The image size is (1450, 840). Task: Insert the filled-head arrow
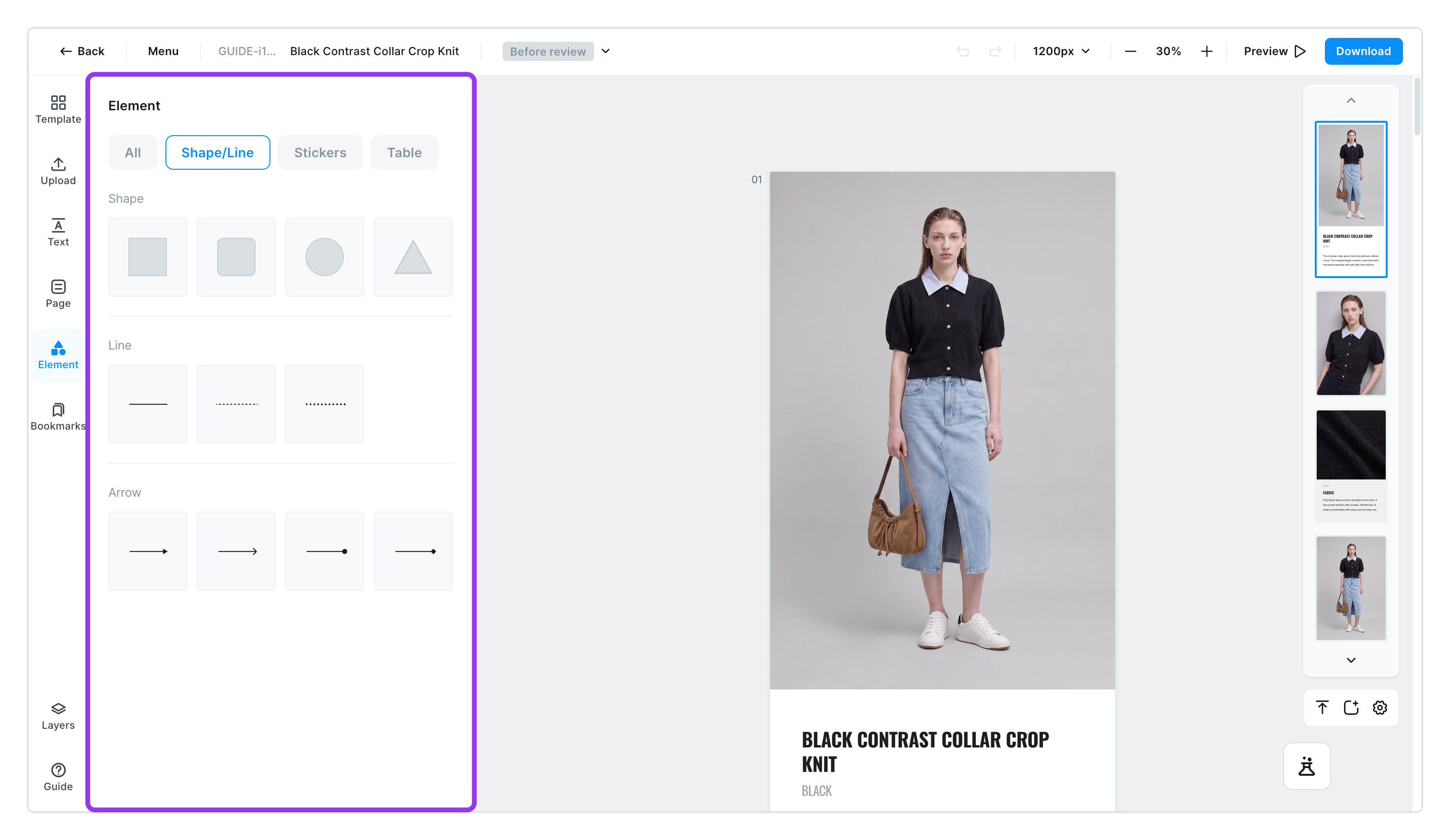click(148, 551)
